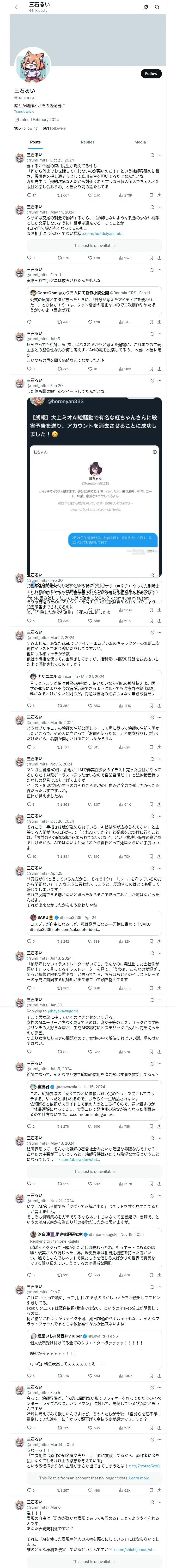Image resolution: width=176 pixels, height=1568 pixels.
Task: Follow the @rumi_mits account
Action: tap(151, 74)
